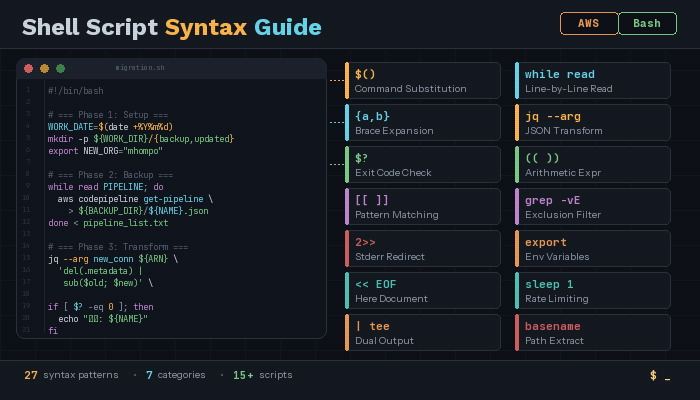The height and width of the screenshot is (400, 700).
Task: Click the Bash tag button
Action: 647,24
